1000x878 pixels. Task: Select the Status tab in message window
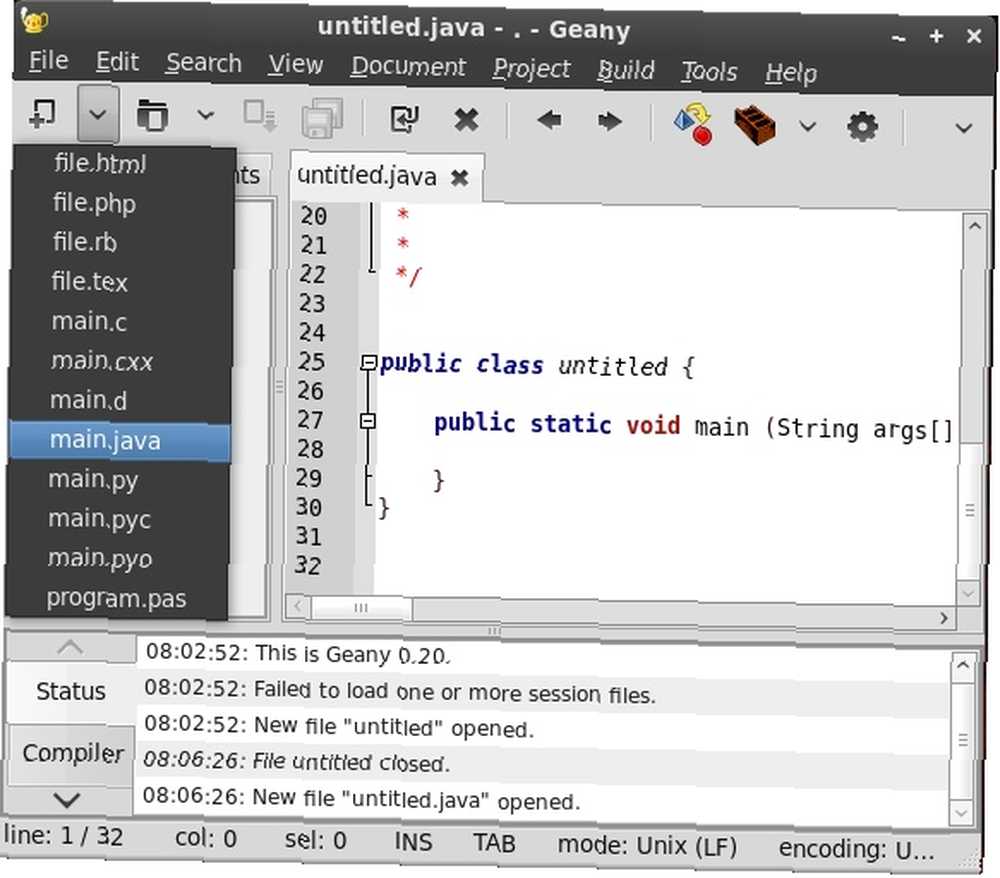[71, 691]
